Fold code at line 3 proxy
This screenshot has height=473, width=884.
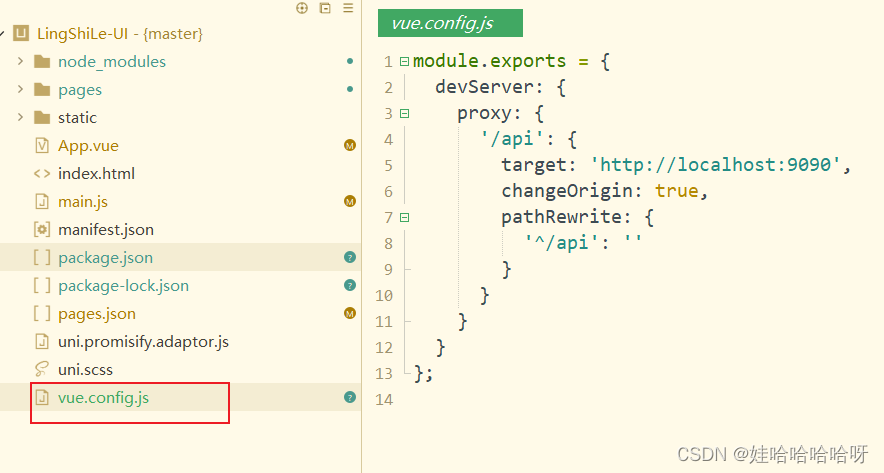[404, 113]
